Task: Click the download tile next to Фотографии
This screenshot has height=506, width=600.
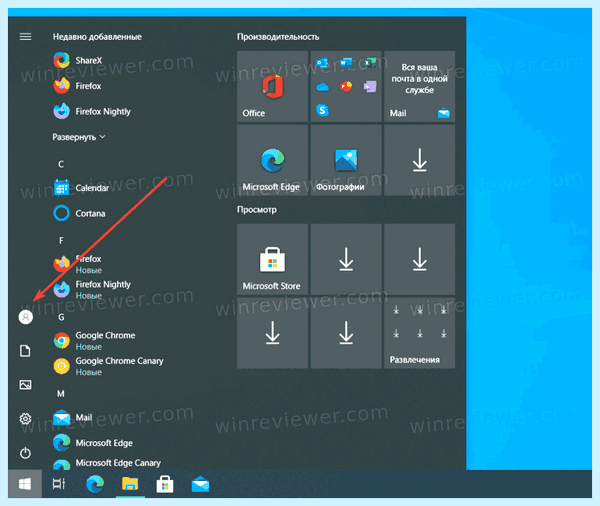Action: pos(419,160)
